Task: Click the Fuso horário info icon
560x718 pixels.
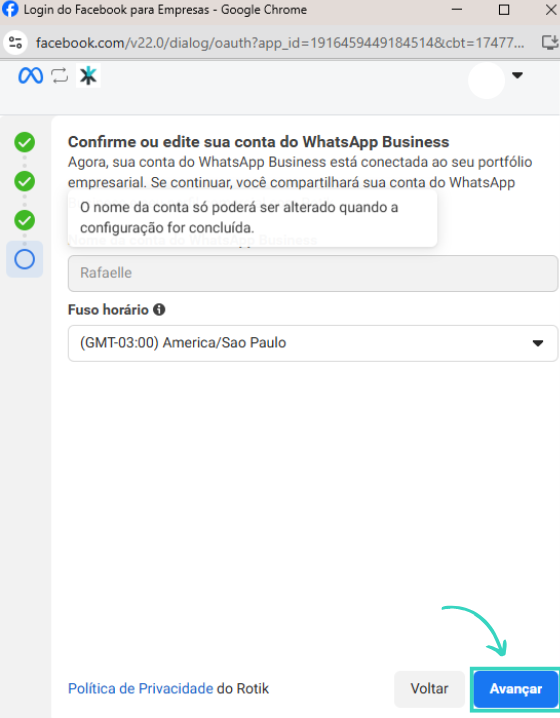Action: [x=159, y=310]
